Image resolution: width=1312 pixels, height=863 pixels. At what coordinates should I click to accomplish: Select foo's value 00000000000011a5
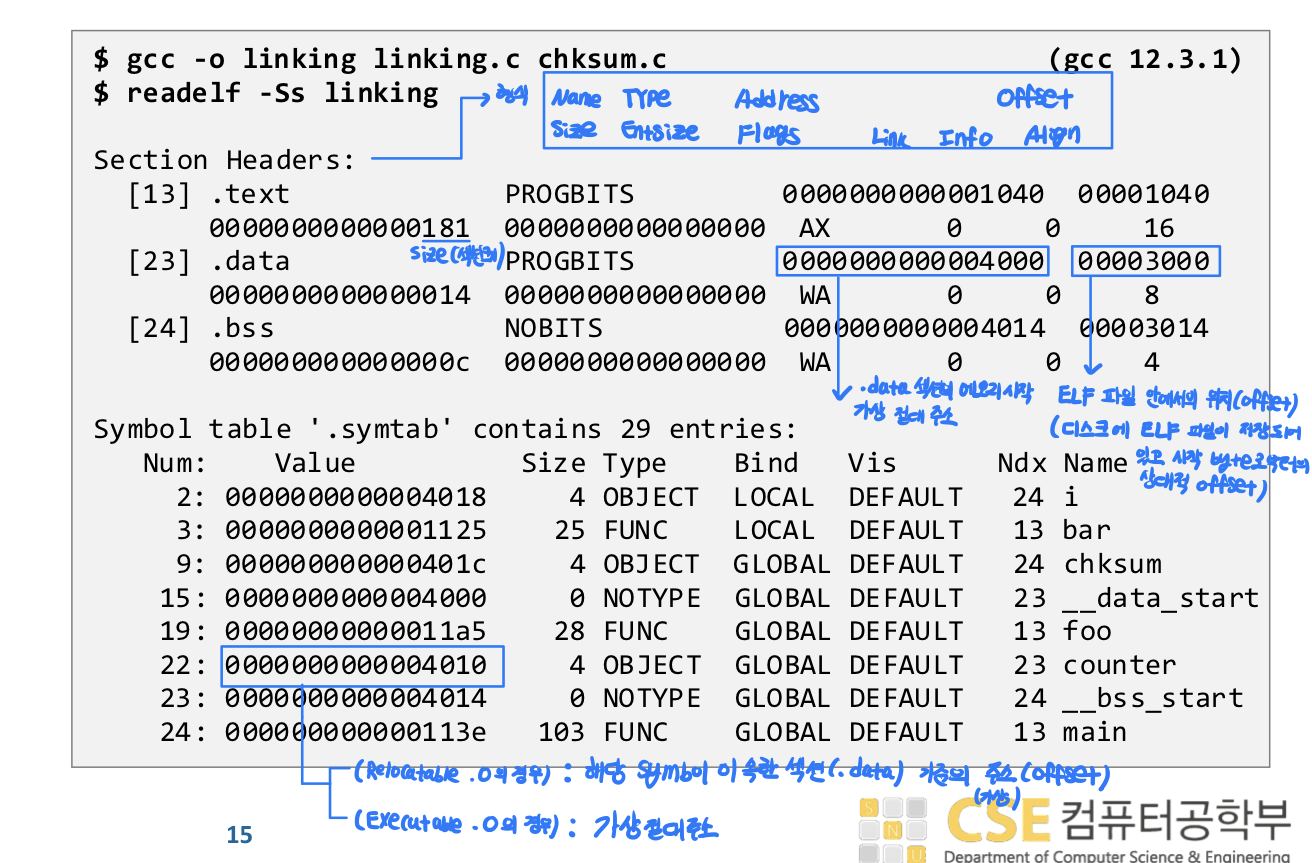tap(356, 631)
